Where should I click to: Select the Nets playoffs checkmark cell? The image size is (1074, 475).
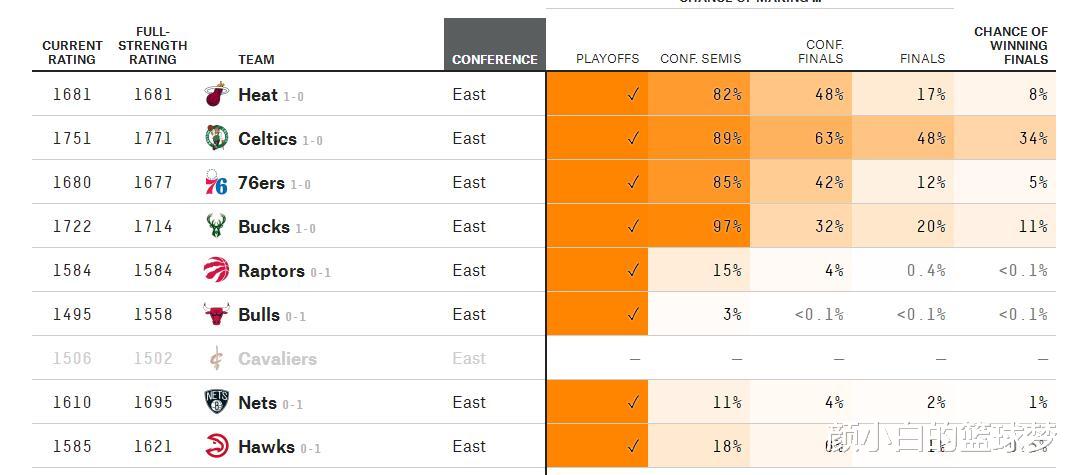597,402
